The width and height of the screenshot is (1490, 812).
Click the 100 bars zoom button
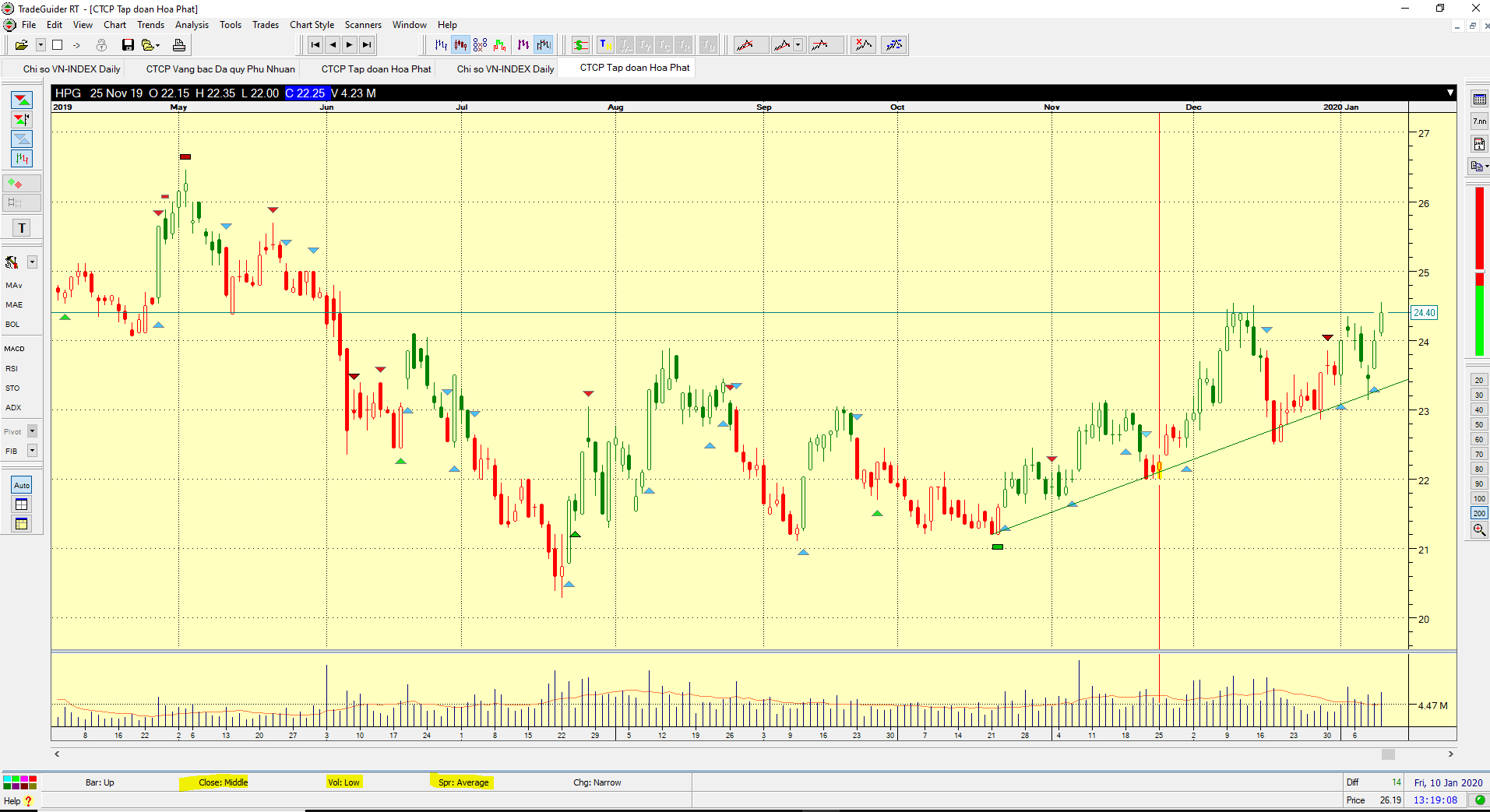tap(1479, 498)
